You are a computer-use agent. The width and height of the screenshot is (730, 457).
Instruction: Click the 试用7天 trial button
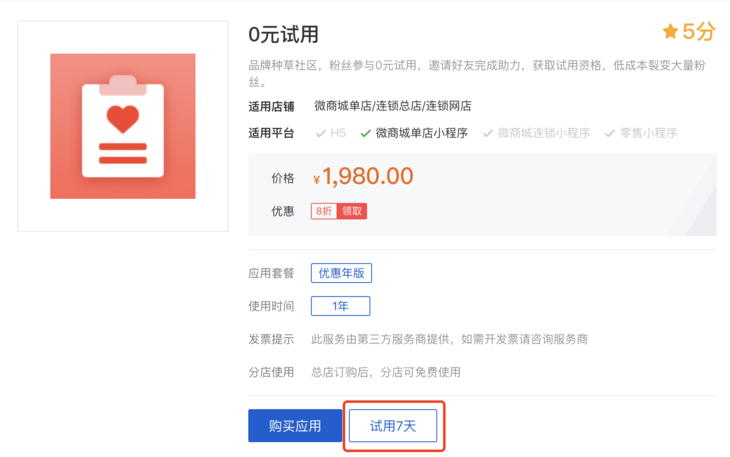(x=393, y=426)
